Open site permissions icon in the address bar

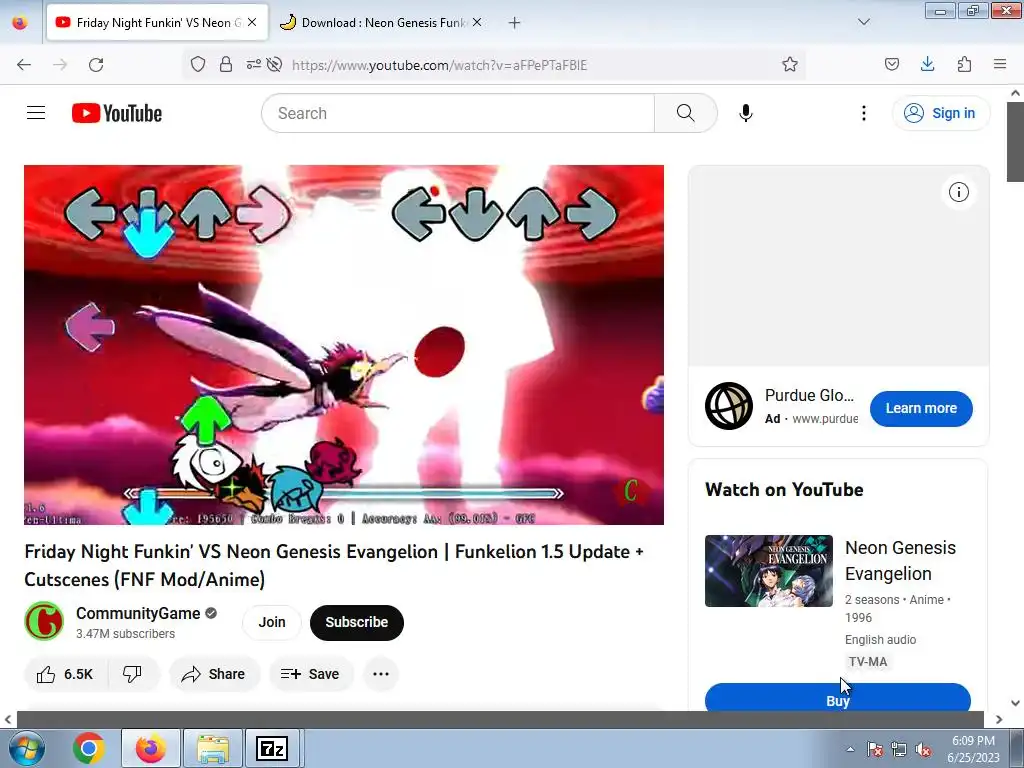(x=253, y=64)
